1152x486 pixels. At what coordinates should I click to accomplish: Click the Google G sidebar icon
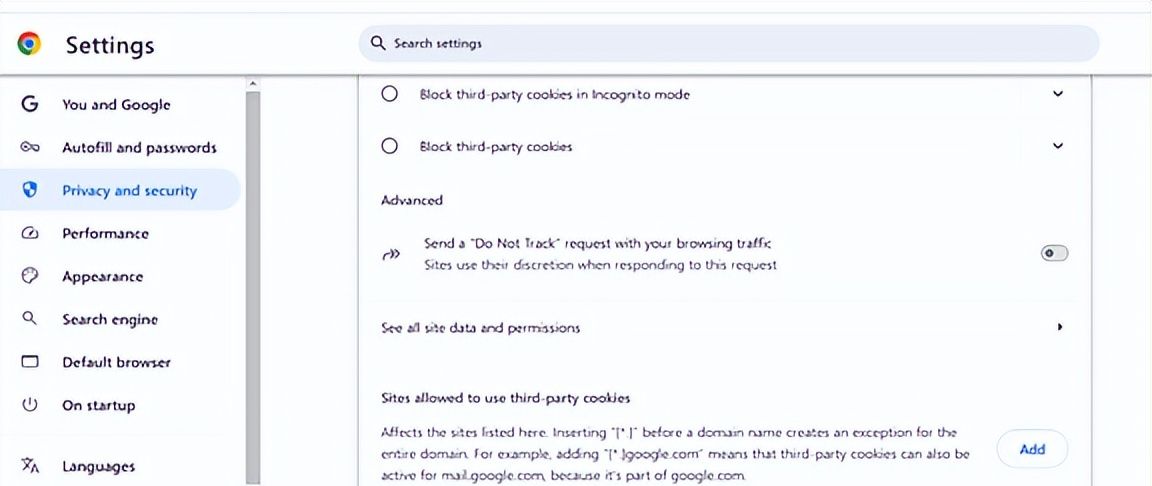click(30, 104)
